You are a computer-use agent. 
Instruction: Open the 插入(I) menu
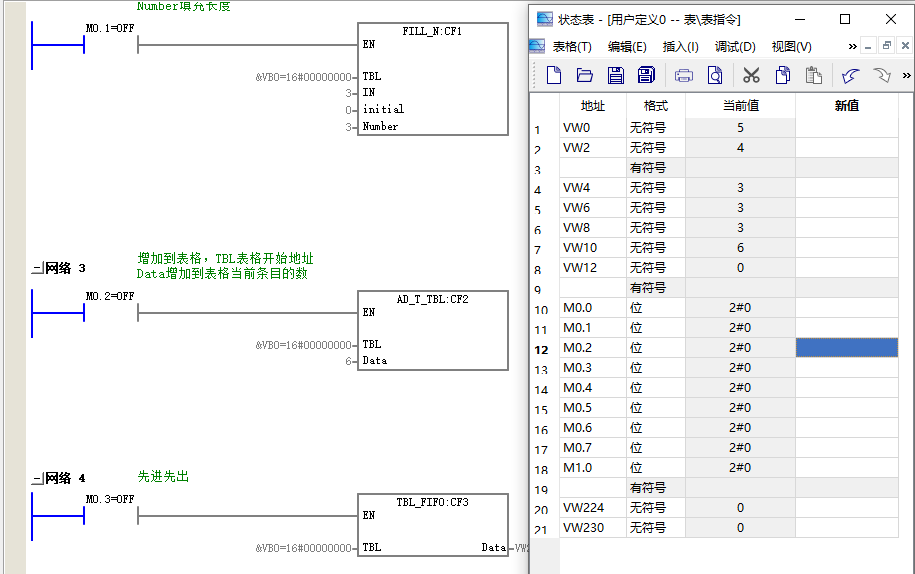[x=680, y=47]
